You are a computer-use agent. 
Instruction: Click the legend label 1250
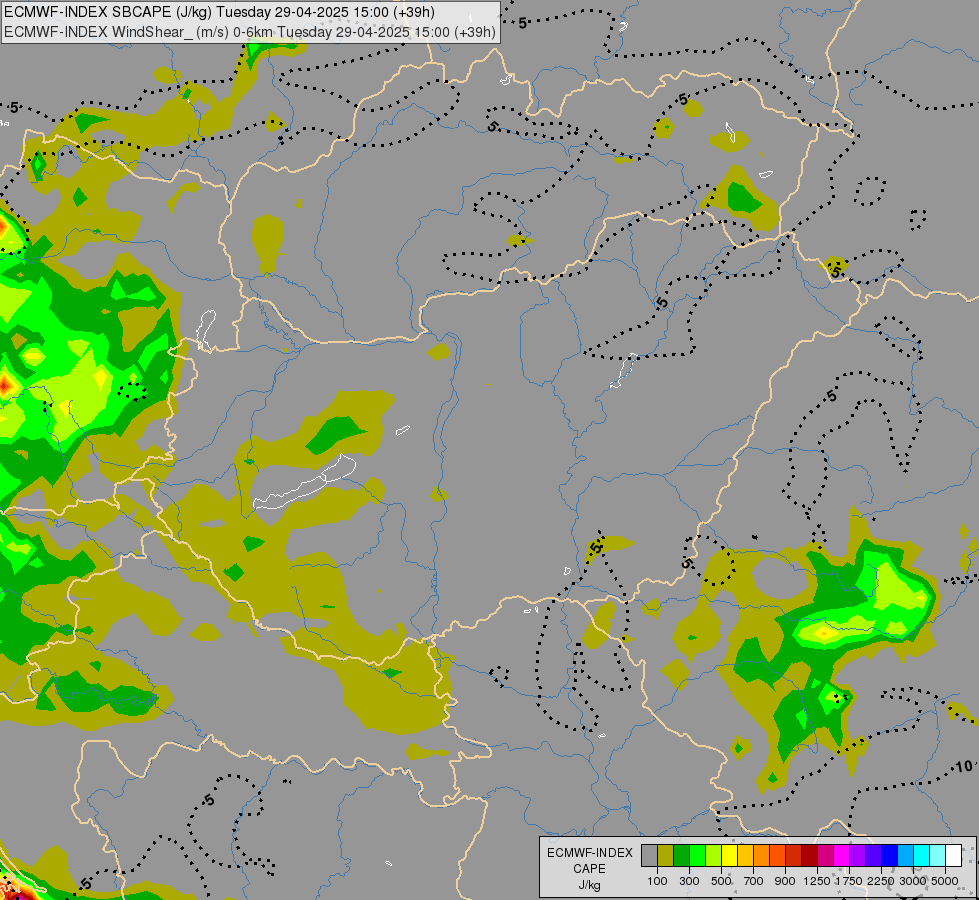pyautogui.click(x=817, y=881)
